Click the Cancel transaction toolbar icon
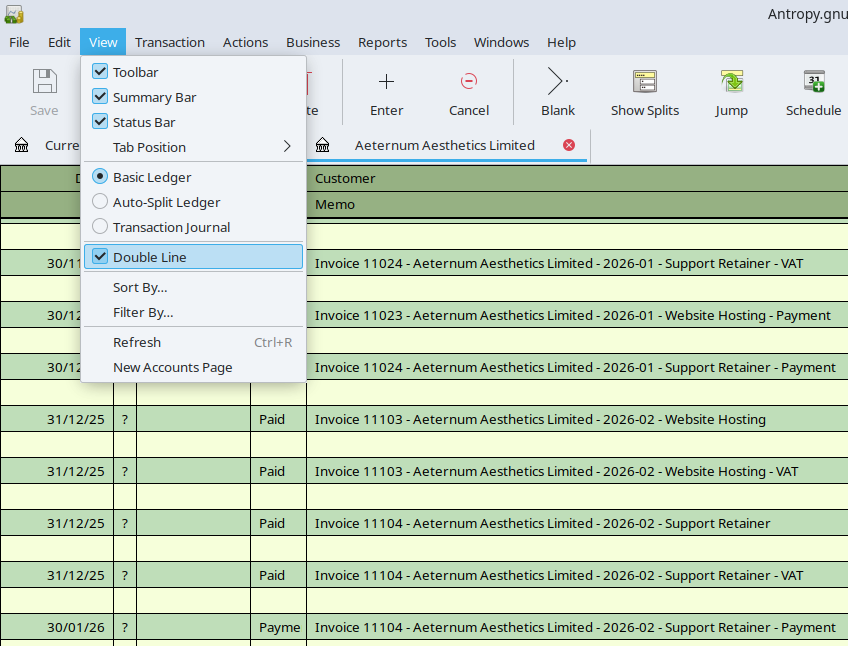This screenshot has width=848, height=646. coord(468,82)
